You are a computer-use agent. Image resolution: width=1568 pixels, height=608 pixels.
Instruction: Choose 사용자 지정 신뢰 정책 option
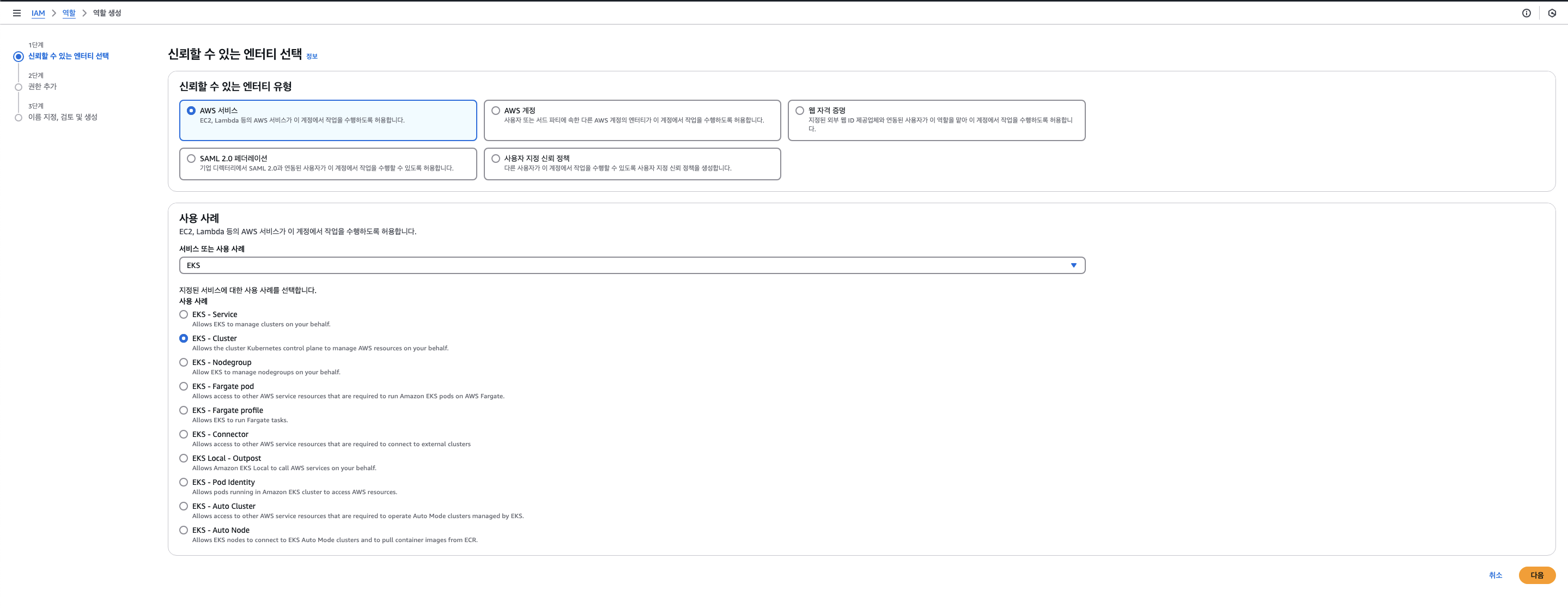pyautogui.click(x=495, y=159)
